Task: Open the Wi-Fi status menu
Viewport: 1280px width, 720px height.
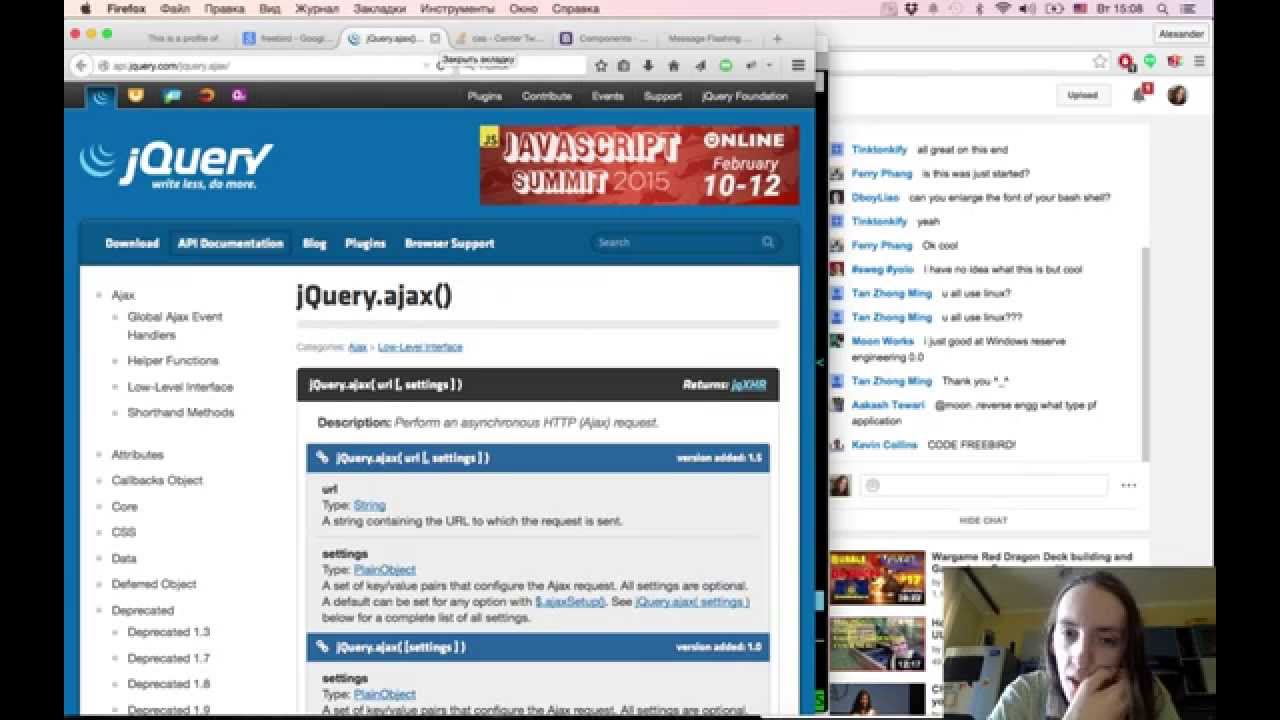Action: [x=1003, y=8]
